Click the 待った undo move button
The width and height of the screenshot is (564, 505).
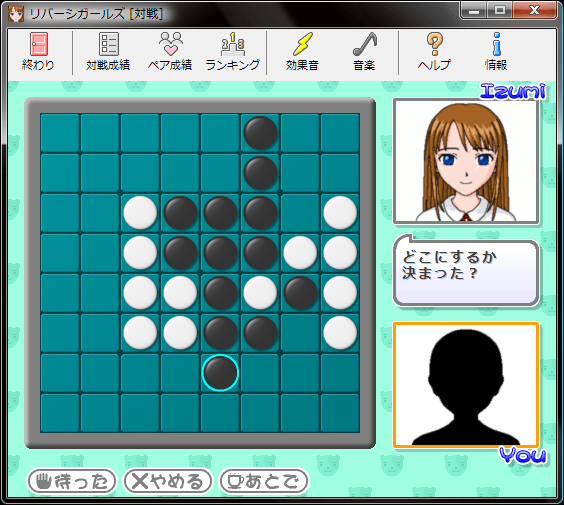[x=72, y=481]
